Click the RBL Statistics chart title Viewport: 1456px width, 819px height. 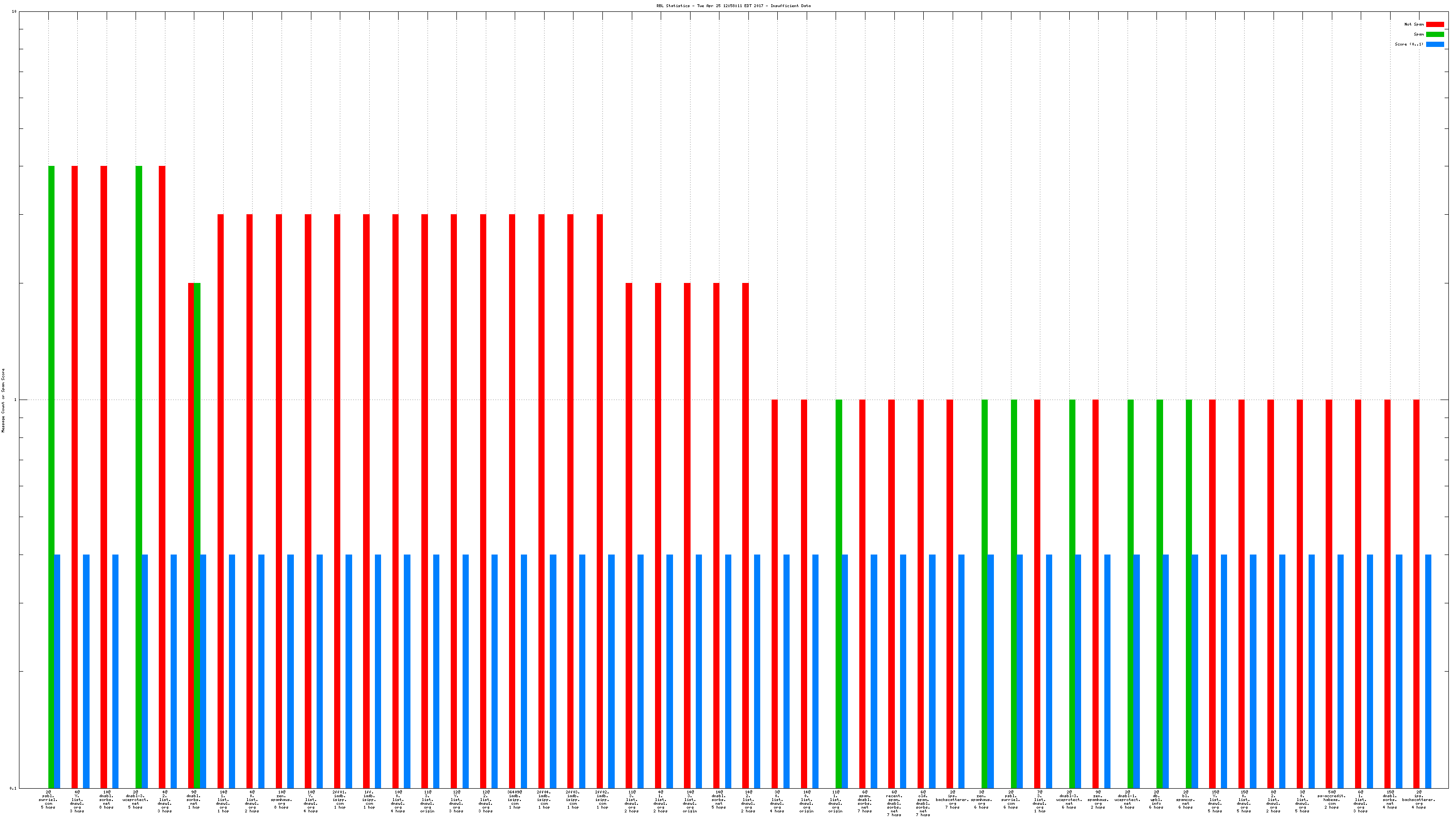click(733, 6)
